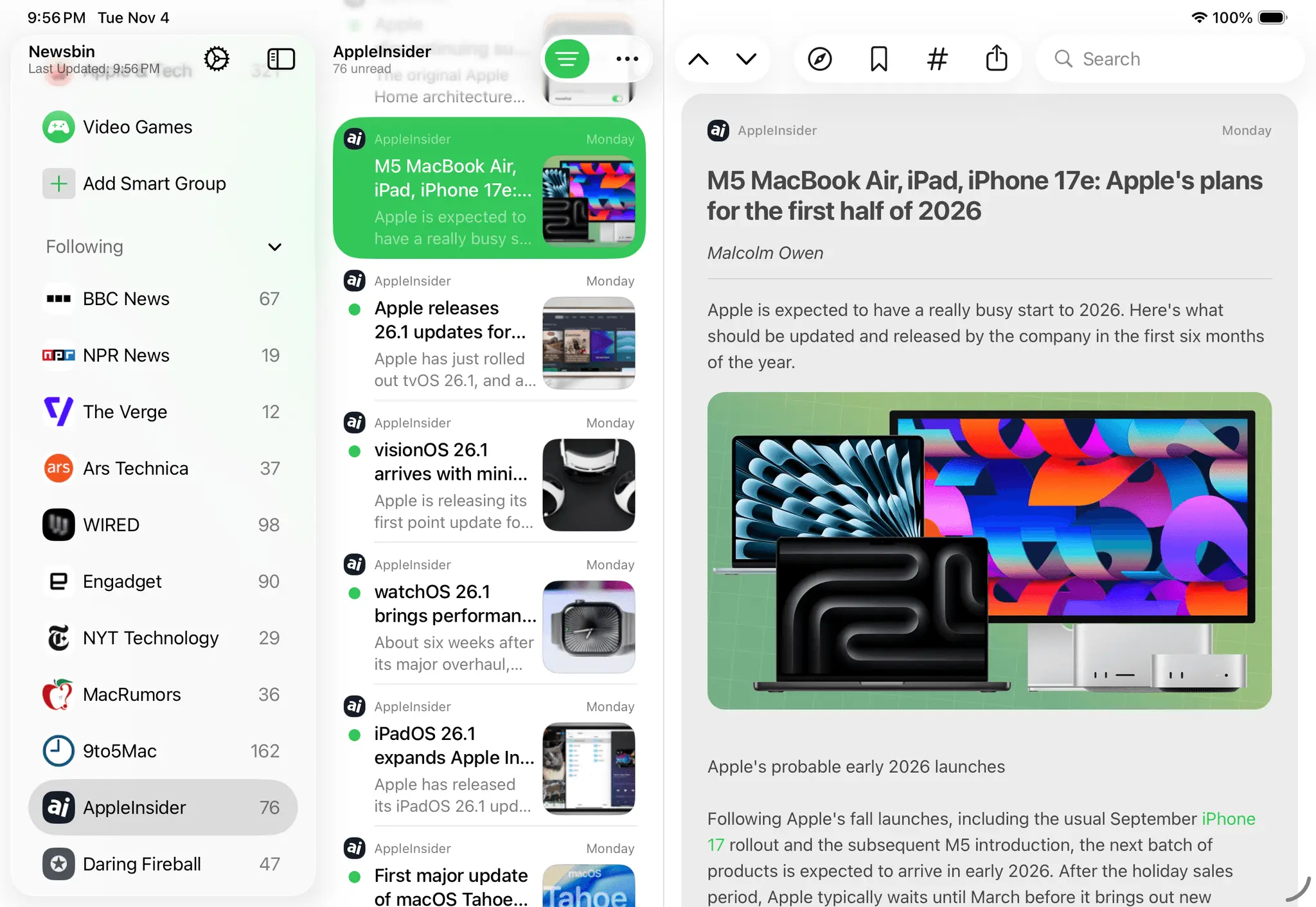Follow the 'iPhone 17' link in article

click(x=1228, y=819)
